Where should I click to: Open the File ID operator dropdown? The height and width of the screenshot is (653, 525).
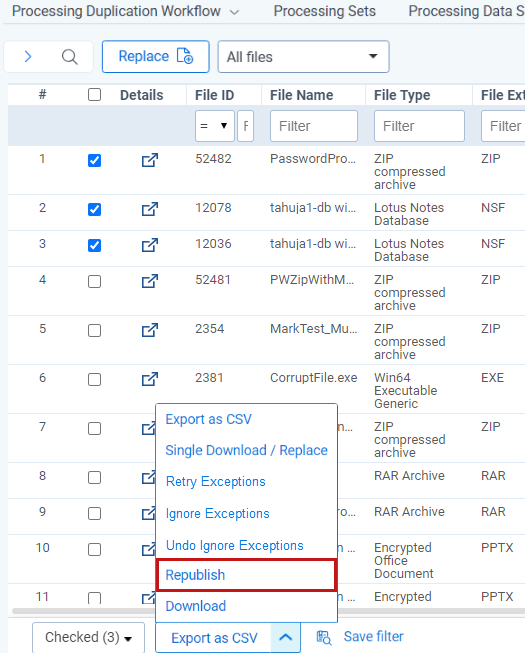pyautogui.click(x=215, y=126)
